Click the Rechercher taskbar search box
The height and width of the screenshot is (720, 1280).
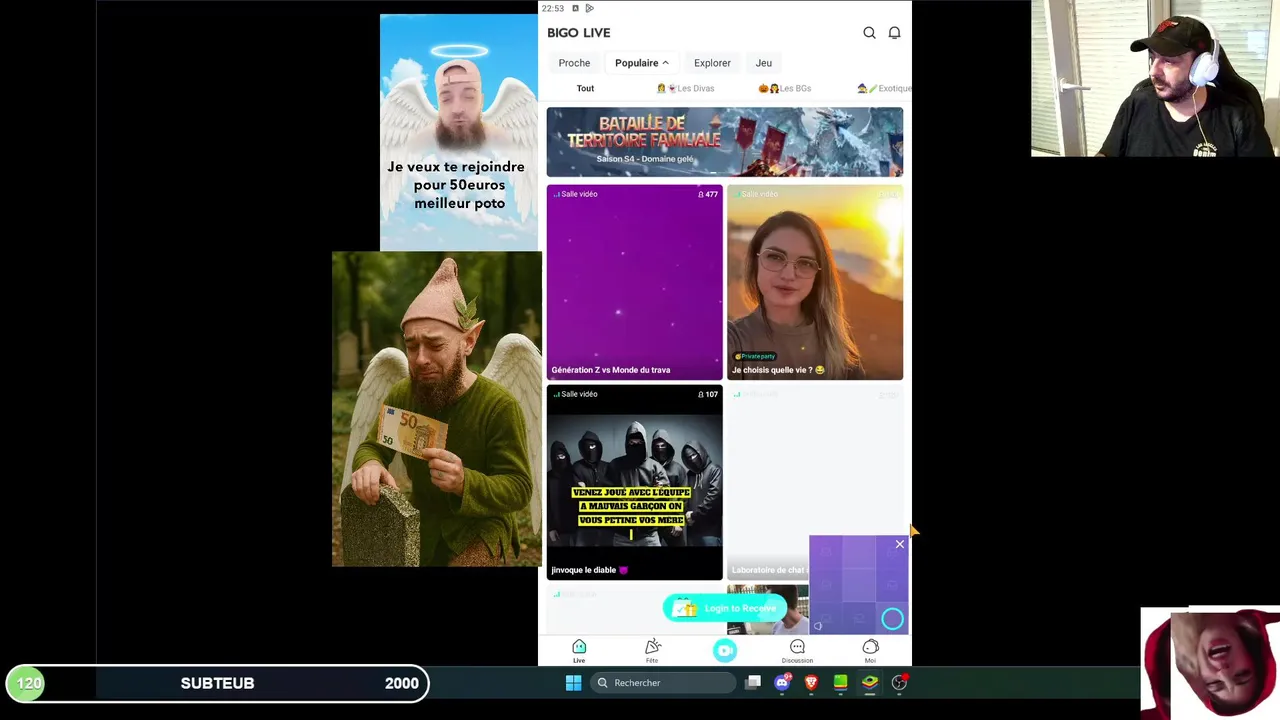662,683
